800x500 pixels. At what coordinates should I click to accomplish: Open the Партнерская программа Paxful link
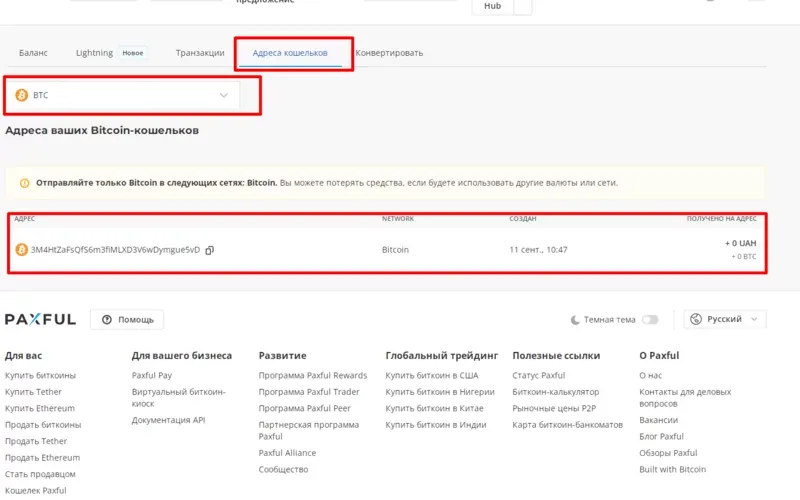tap(309, 430)
